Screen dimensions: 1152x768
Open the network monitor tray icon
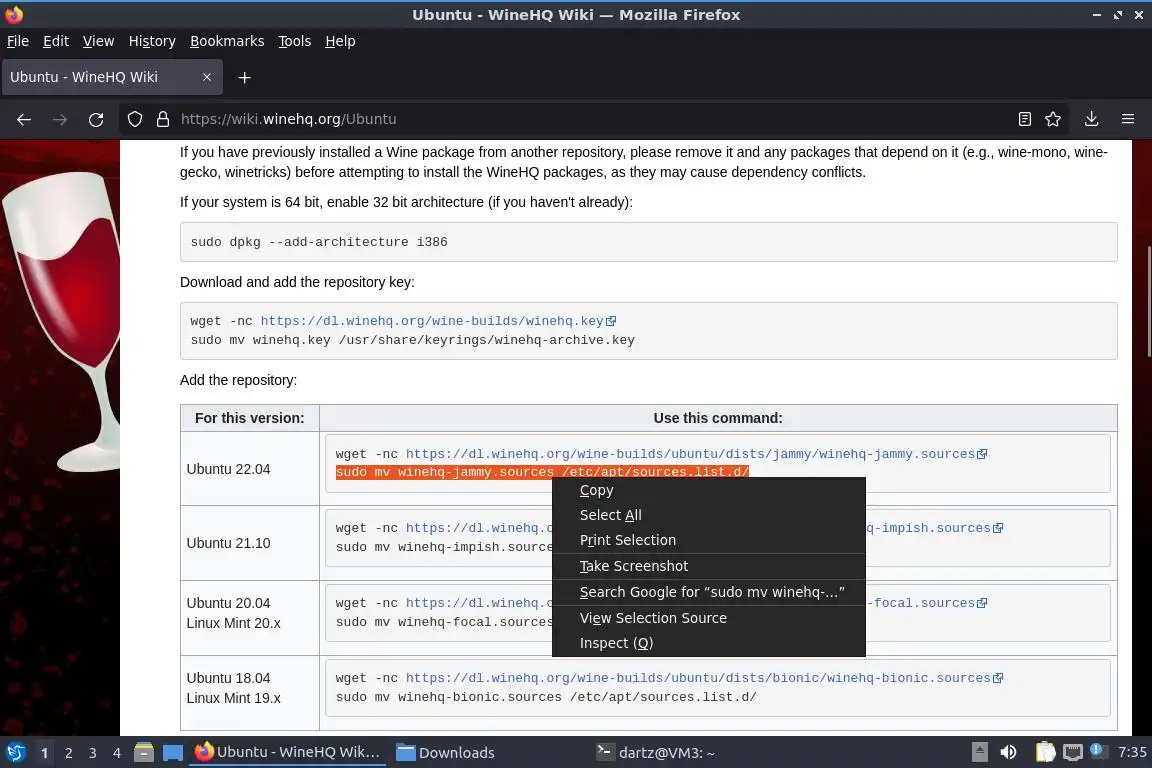point(1073,752)
